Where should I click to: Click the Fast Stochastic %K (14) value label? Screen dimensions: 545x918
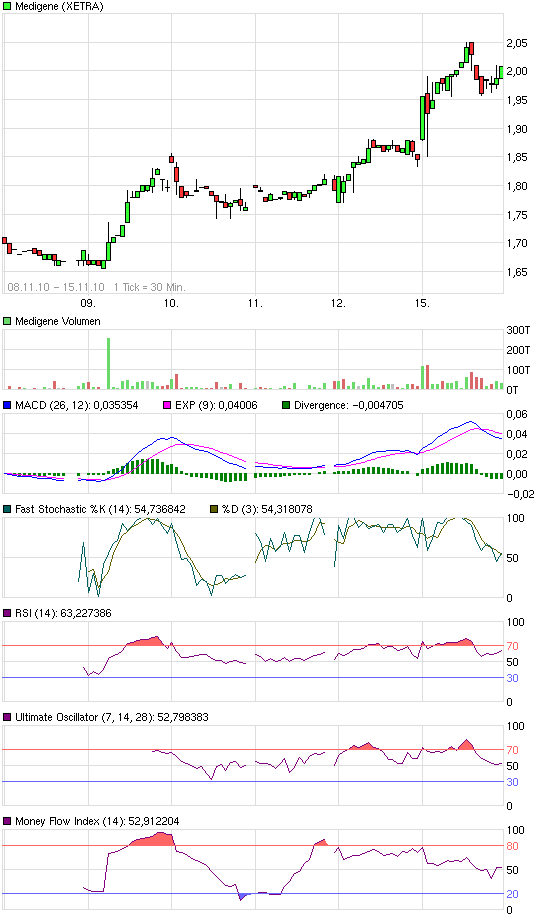tap(100, 509)
